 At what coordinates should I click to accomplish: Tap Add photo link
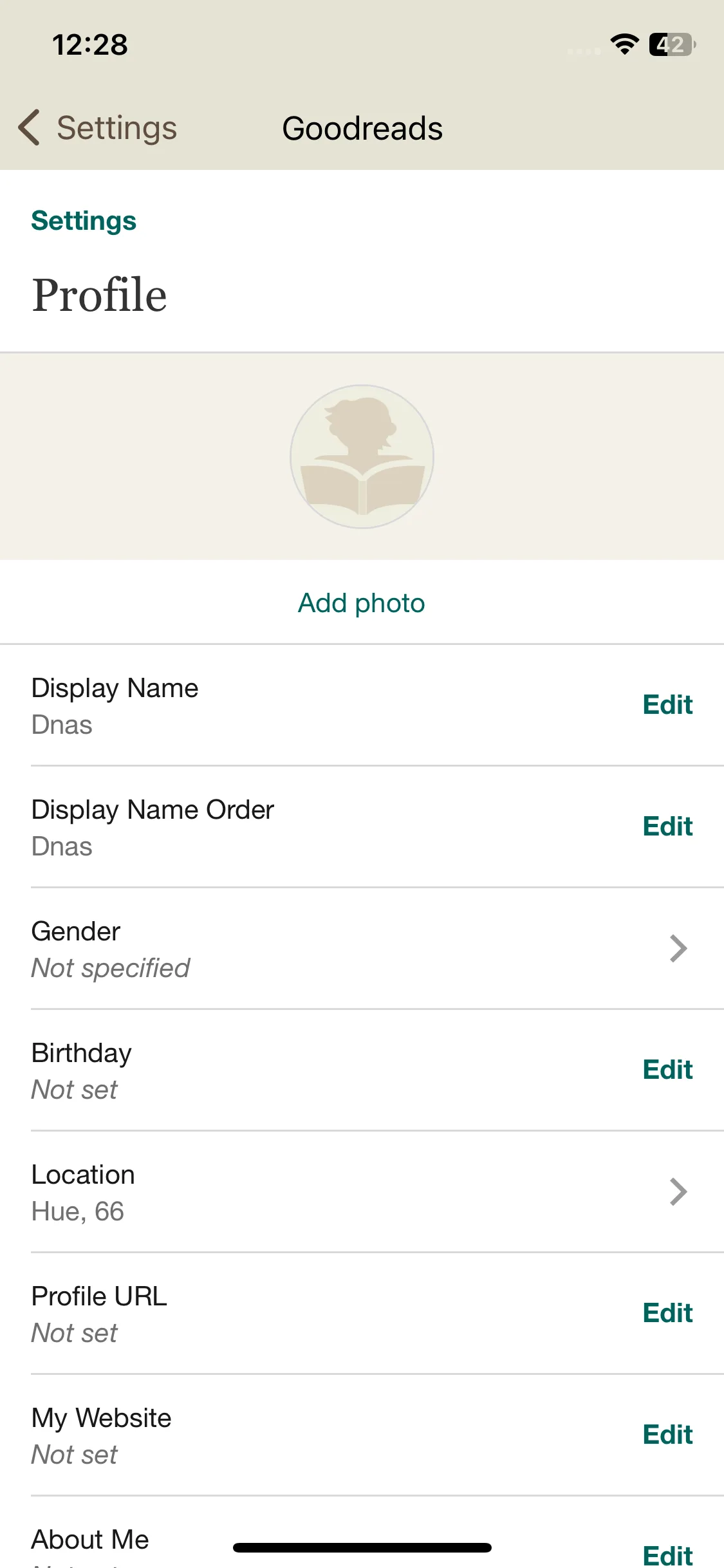(x=362, y=603)
